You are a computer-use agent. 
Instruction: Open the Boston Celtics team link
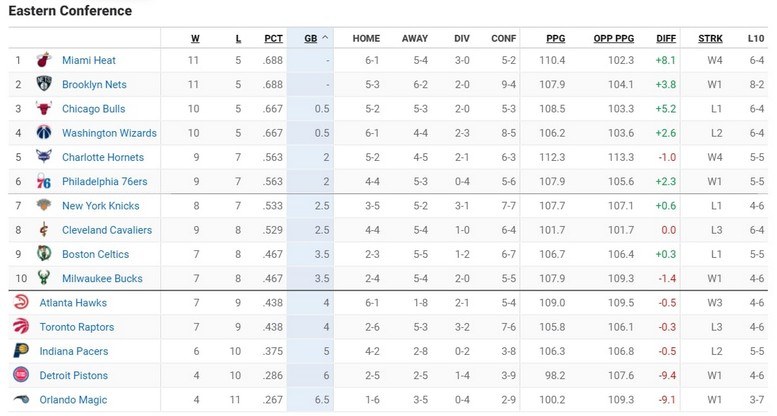point(95,254)
